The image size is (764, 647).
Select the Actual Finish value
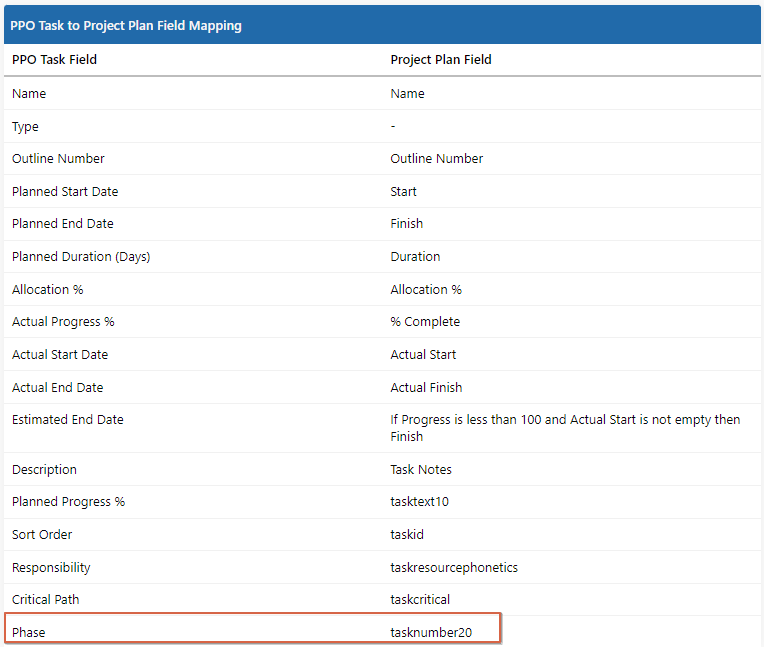pos(426,387)
